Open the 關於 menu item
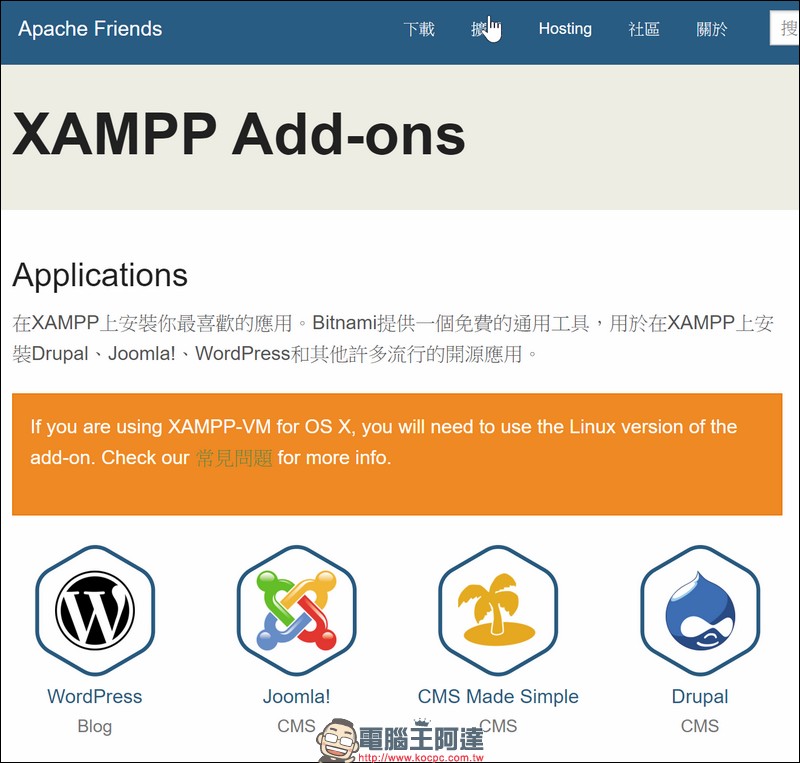The height and width of the screenshot is (763, 800). click(x=712, y=29)
